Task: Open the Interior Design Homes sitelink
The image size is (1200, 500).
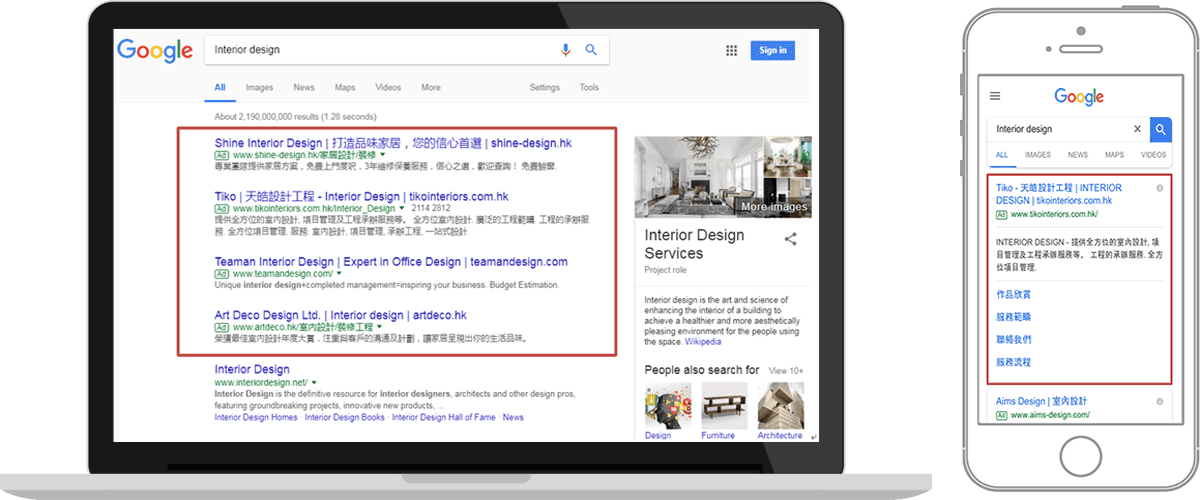Action: 256,418
